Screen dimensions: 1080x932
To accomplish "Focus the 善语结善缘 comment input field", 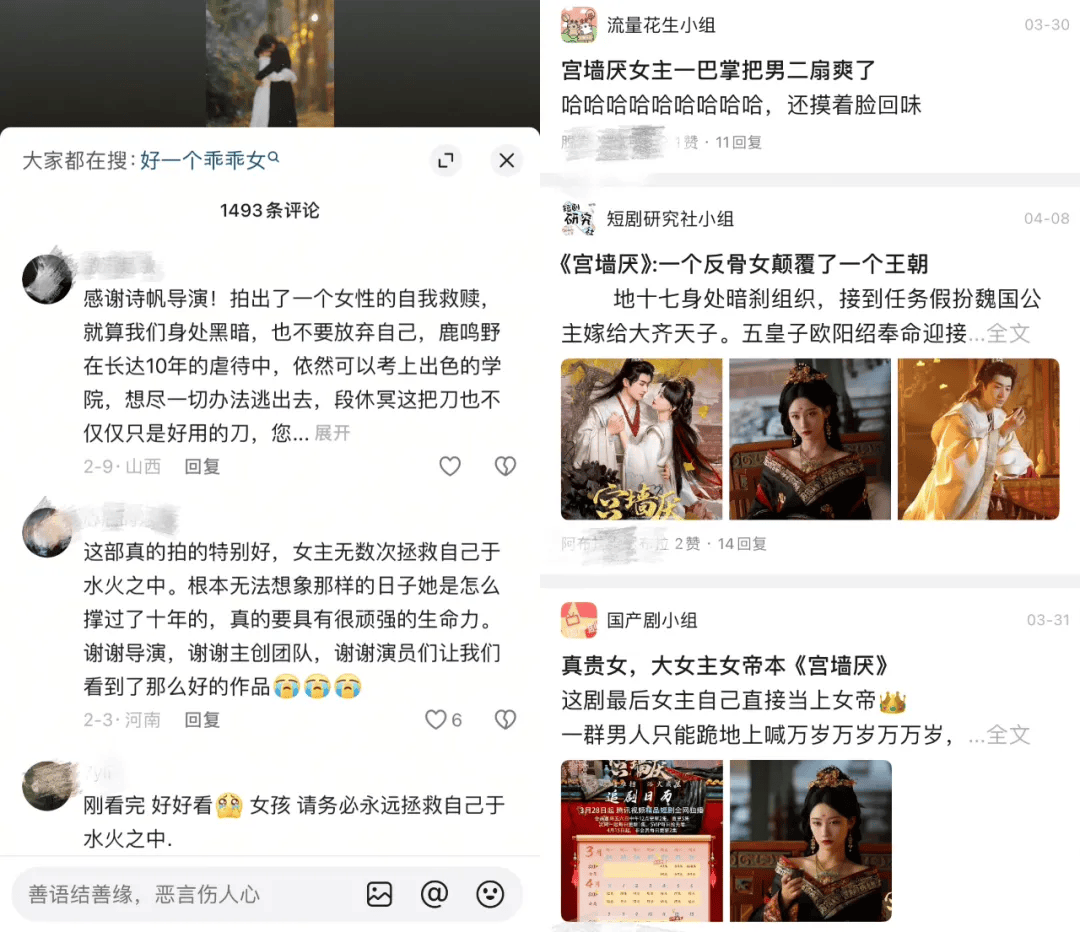I will pos(186,894).
